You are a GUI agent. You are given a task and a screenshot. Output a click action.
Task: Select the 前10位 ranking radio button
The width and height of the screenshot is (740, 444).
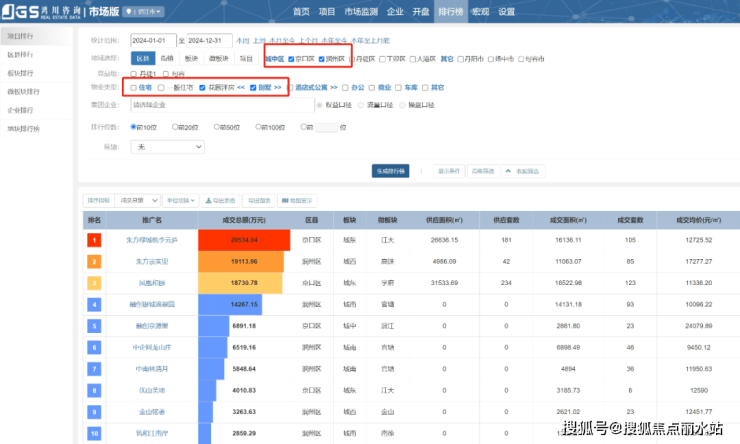[x=134, y=127]
